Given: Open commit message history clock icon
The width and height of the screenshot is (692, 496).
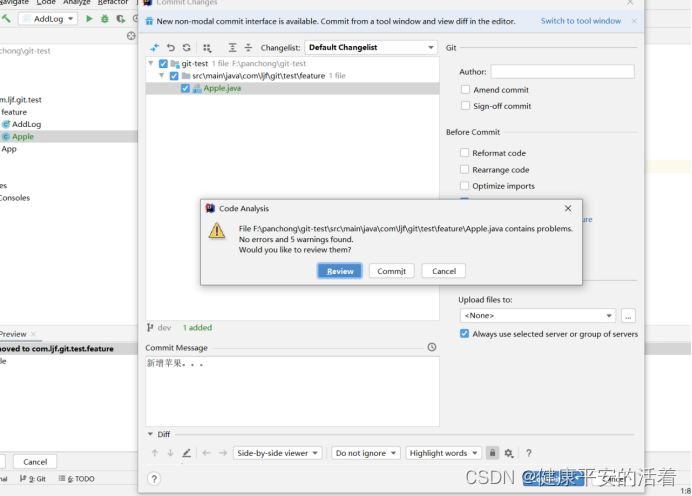Looking at the screenshot, I should (432, 347).
